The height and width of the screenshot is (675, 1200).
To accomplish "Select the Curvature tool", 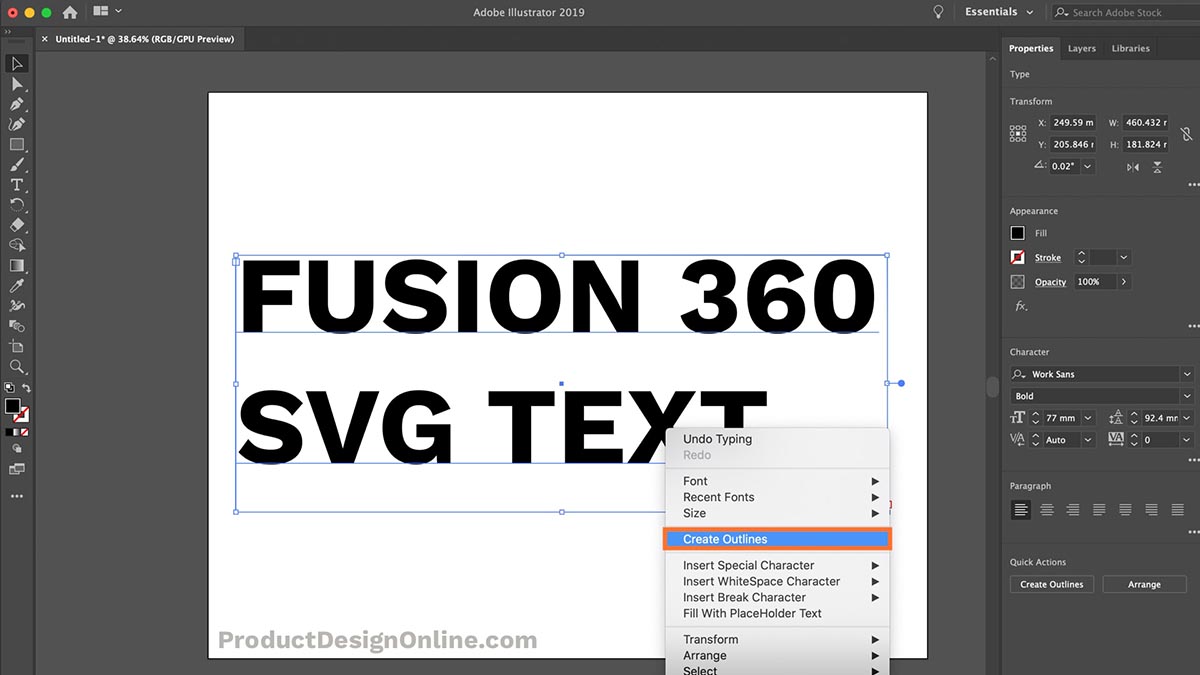I will 17,124.
